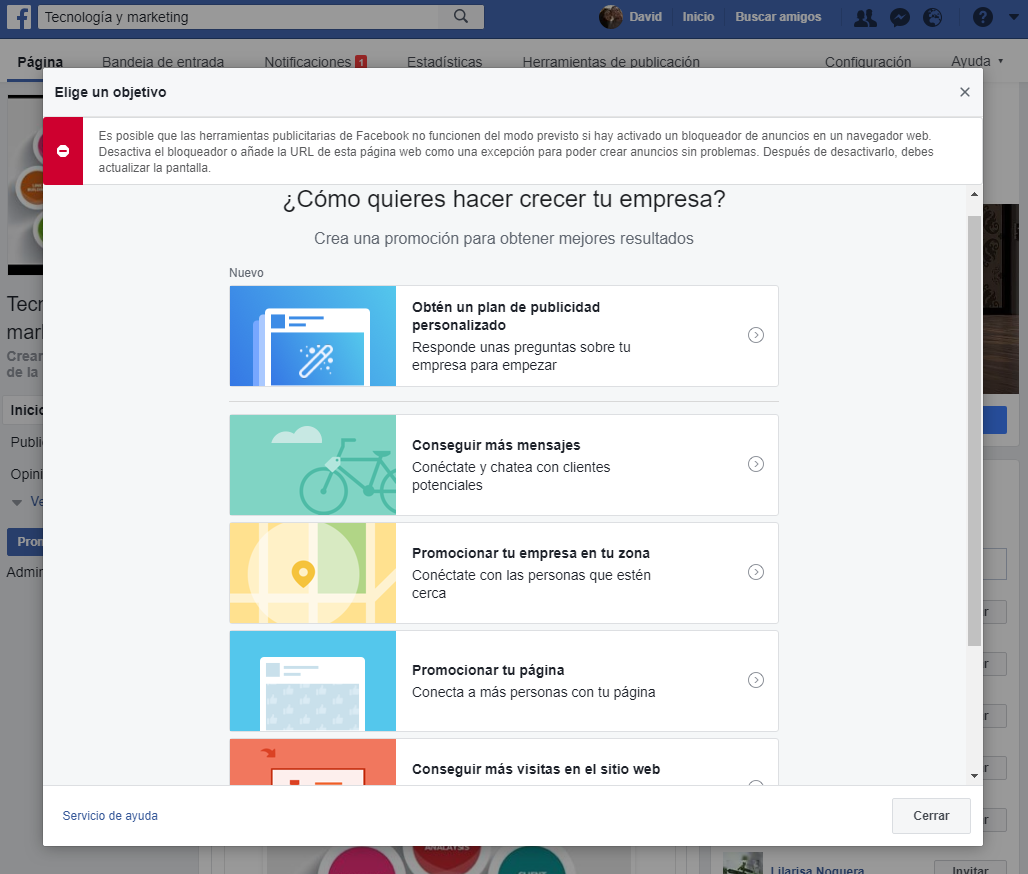Open Herramientas de publicación tab
Screen dimensions: 1028x874
611,62
